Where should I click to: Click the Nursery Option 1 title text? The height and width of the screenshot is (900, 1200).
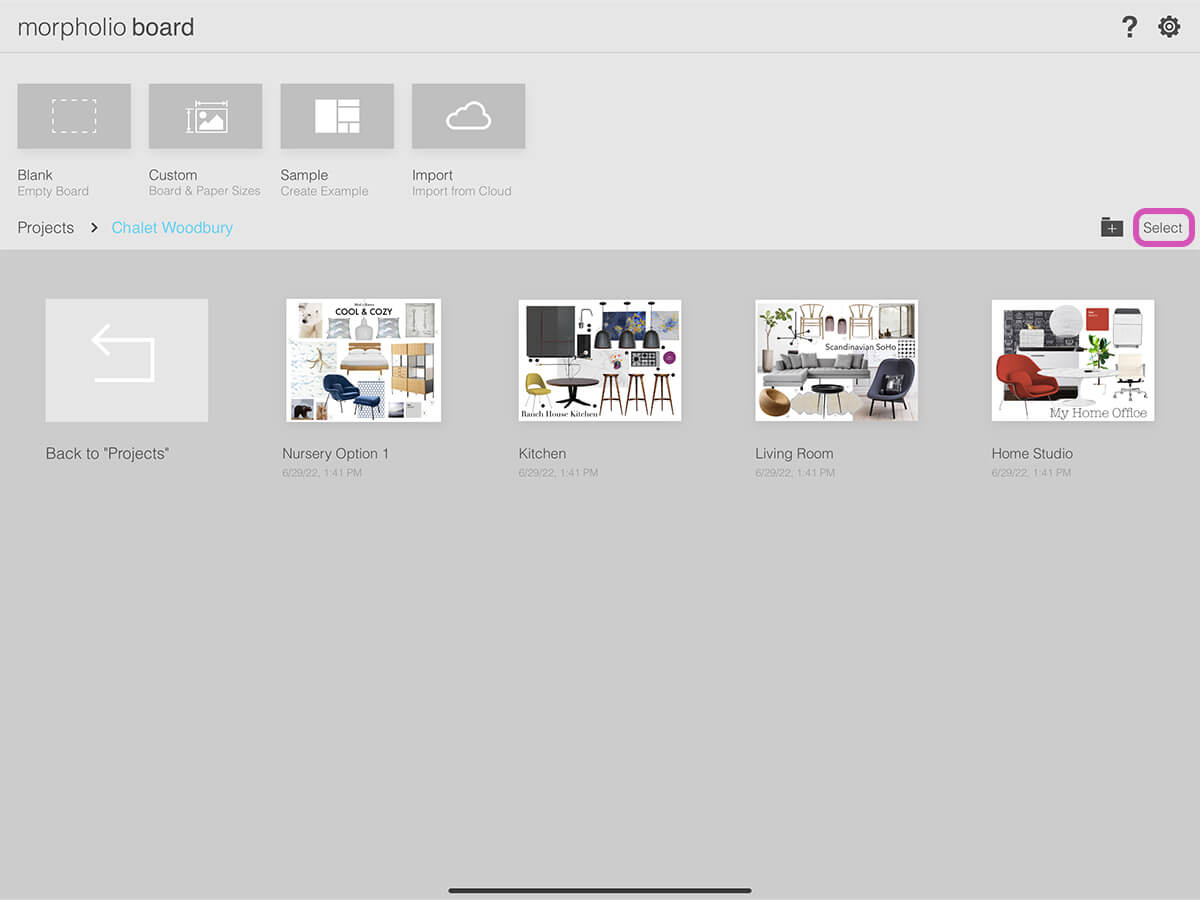tap(335, 454)
